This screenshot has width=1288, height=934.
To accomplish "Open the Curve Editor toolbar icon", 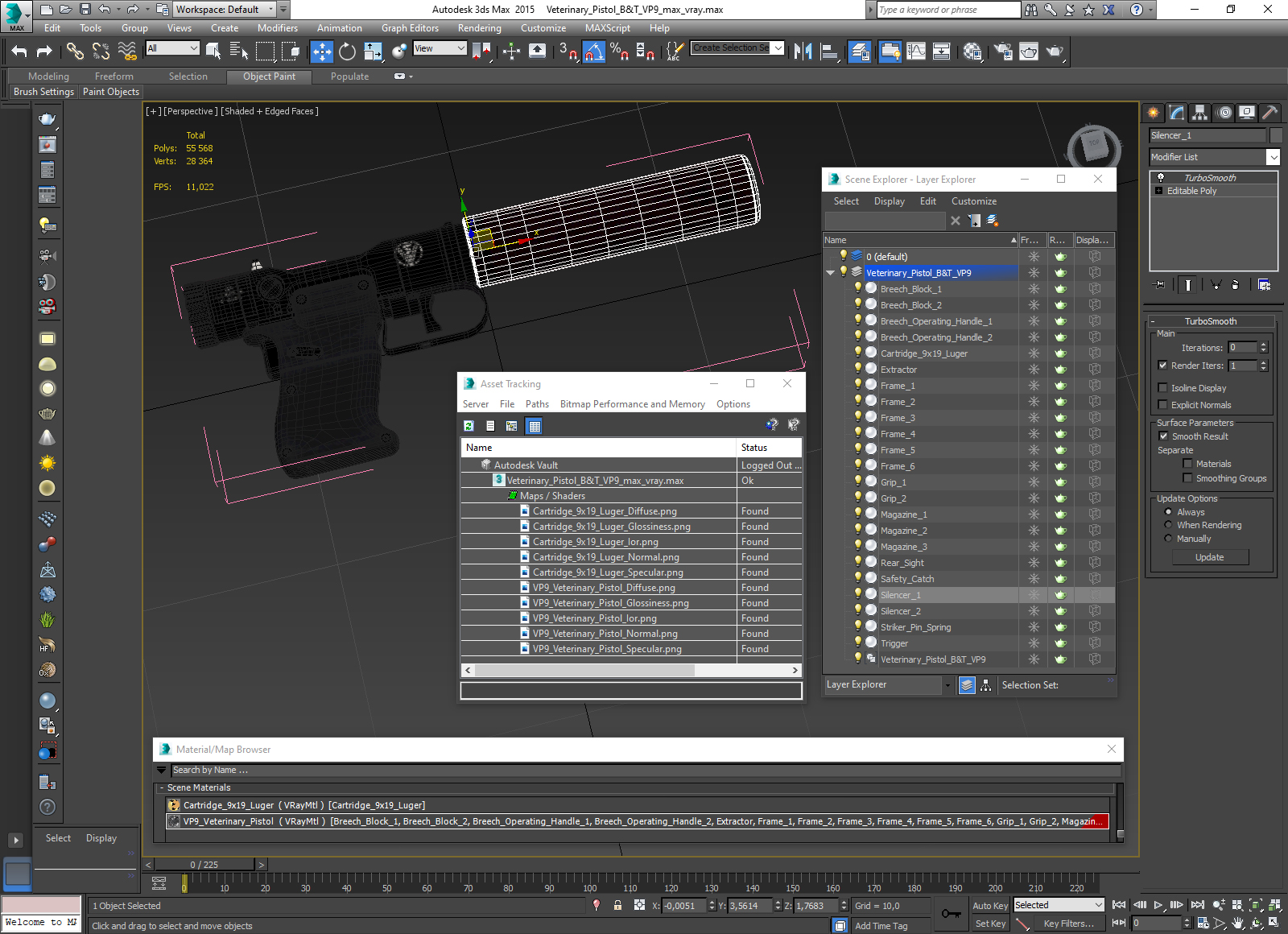I will click(x=915, y=52).
